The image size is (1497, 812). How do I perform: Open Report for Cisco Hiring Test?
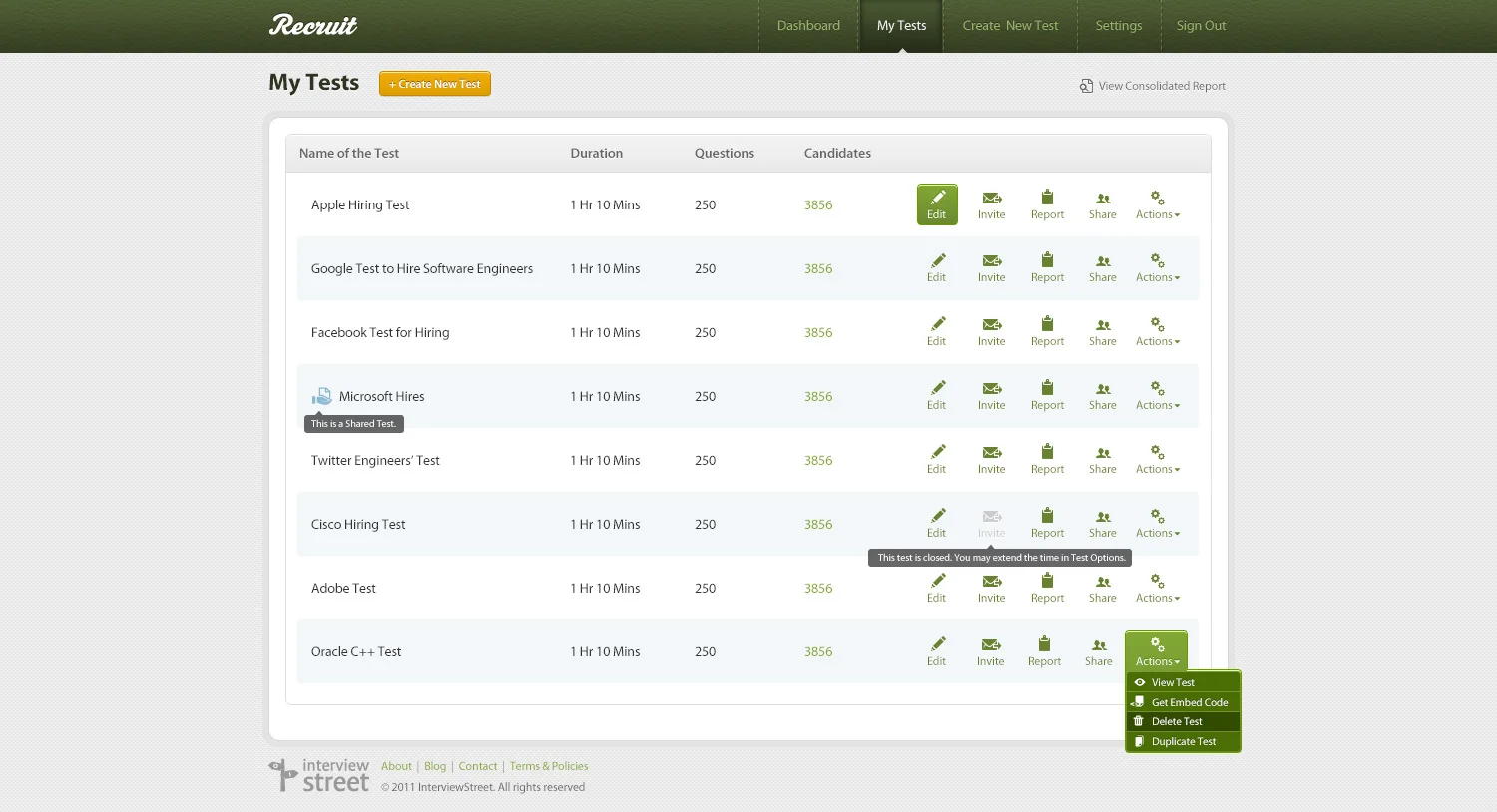(x=1047, y=524)
